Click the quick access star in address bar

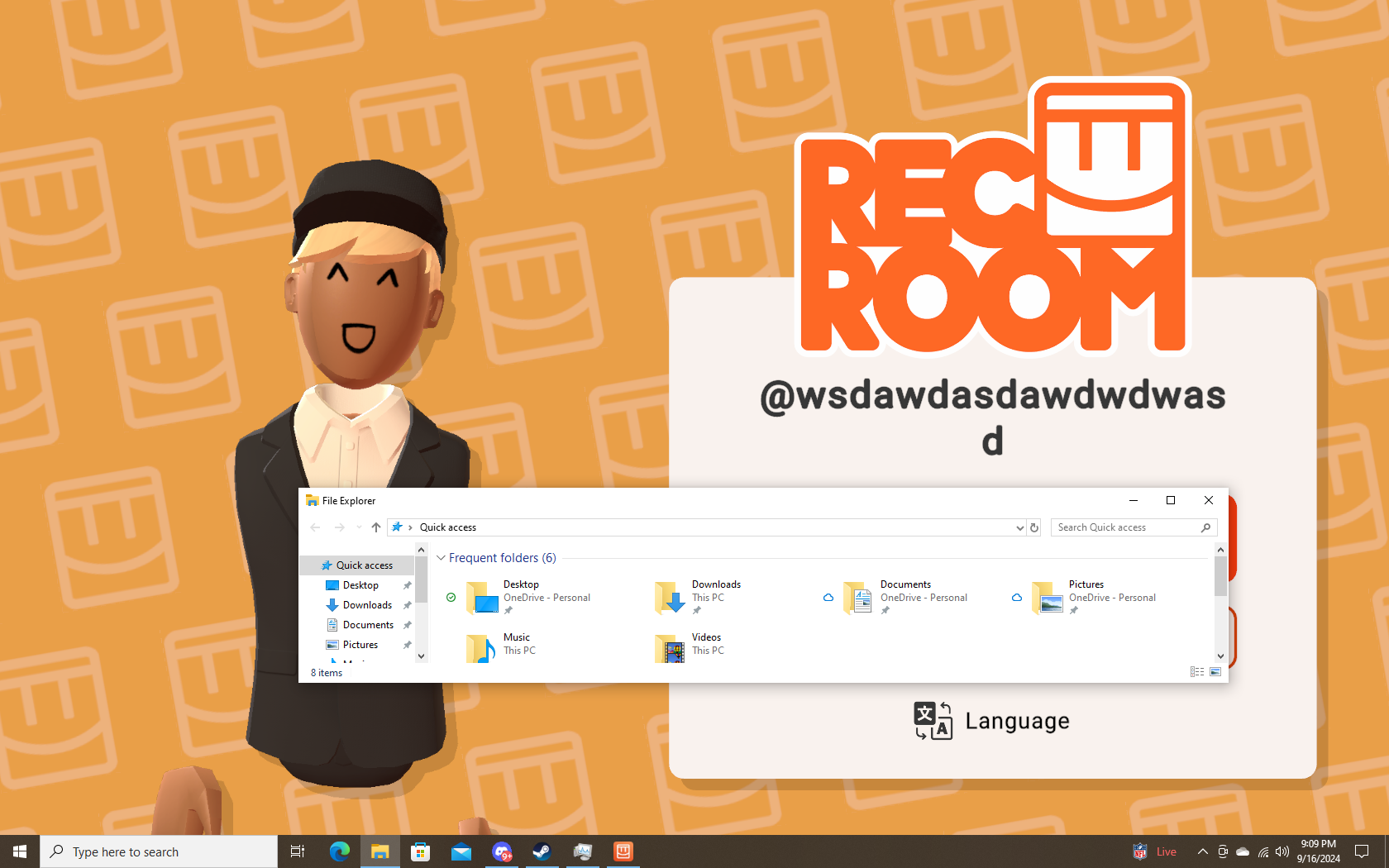click(398, 527)
